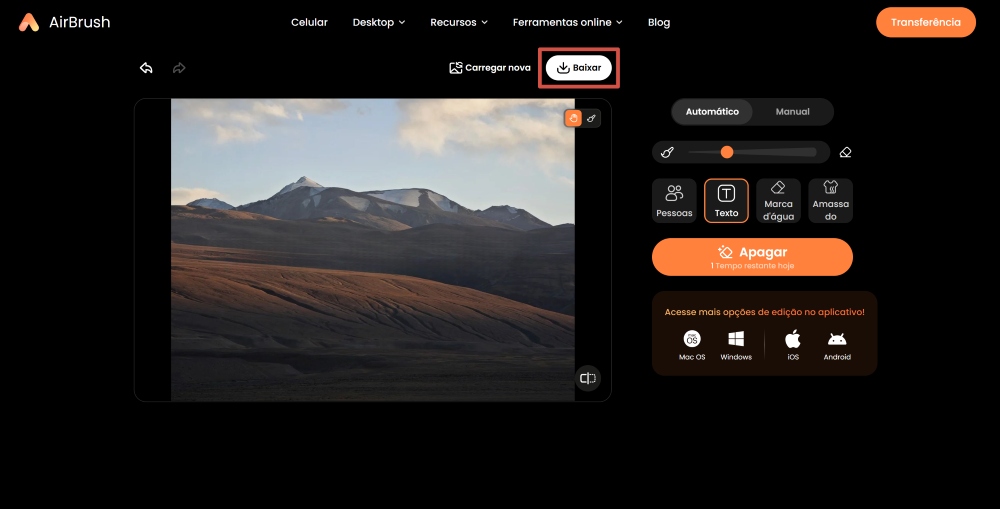
Task: Redo the last edit
Action: tap(179, 68)
